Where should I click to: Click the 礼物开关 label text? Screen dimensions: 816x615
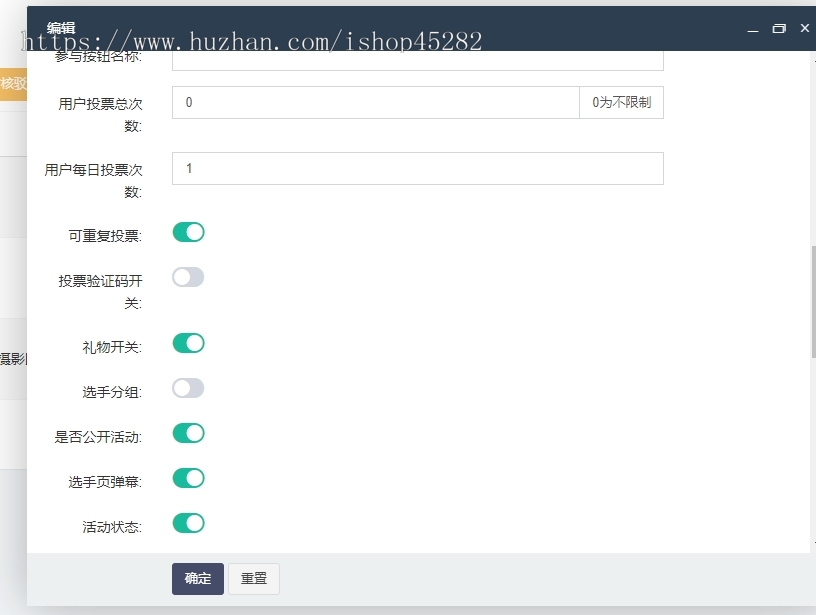pos(112,347)
